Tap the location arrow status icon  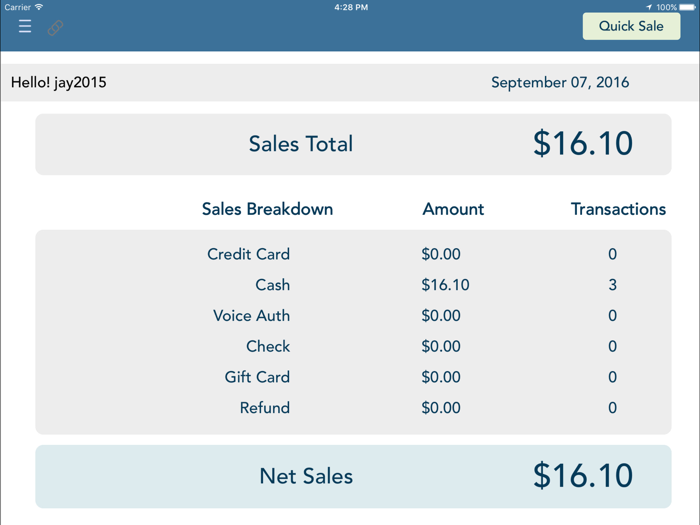click(648, 7)
